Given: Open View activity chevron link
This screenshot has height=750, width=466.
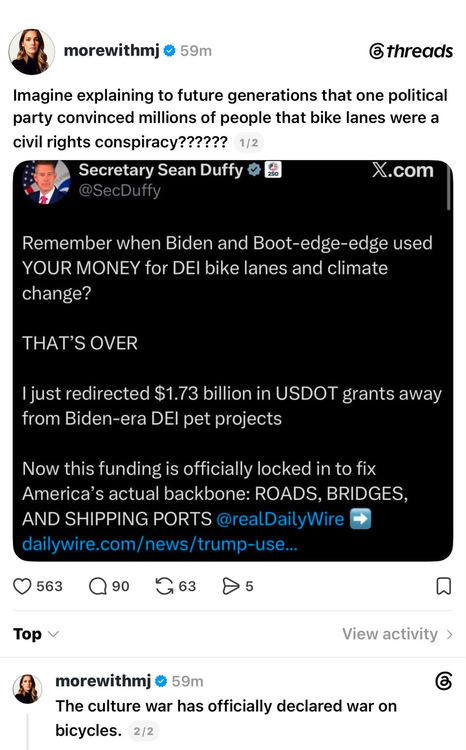Looking at the screenshot, I should click(397, 634).
